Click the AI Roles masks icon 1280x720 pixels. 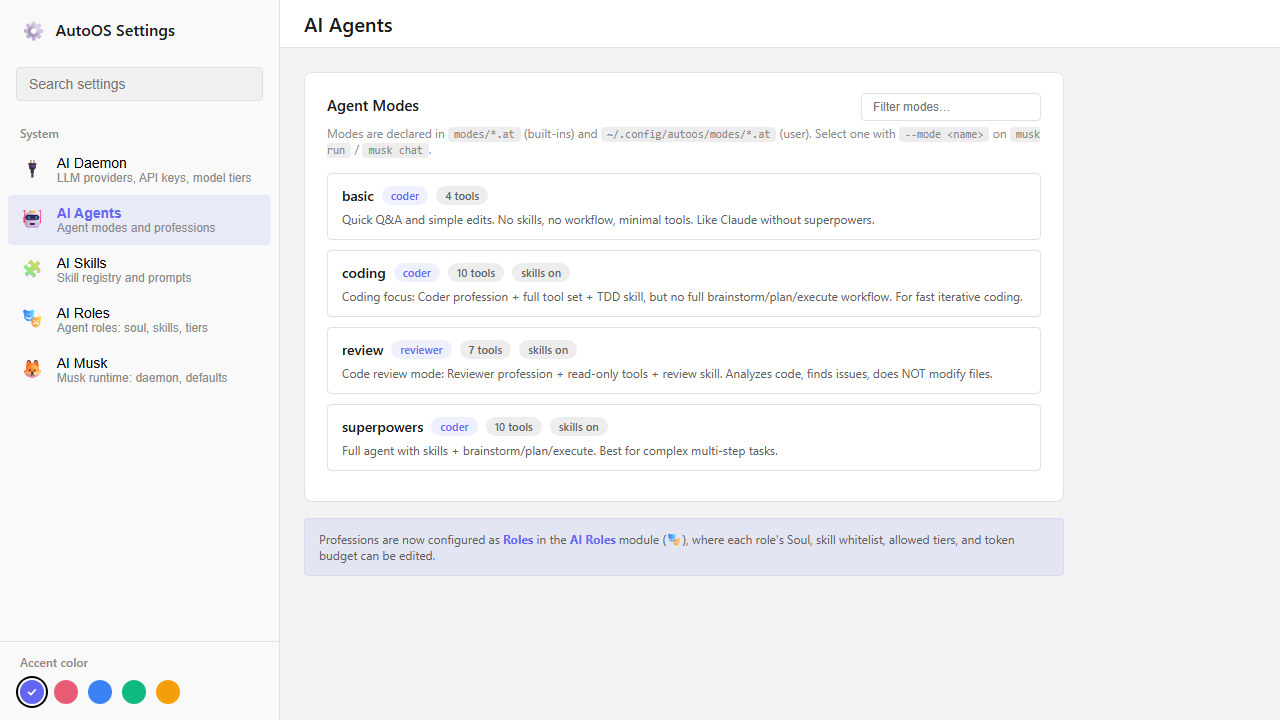(32, 319)
